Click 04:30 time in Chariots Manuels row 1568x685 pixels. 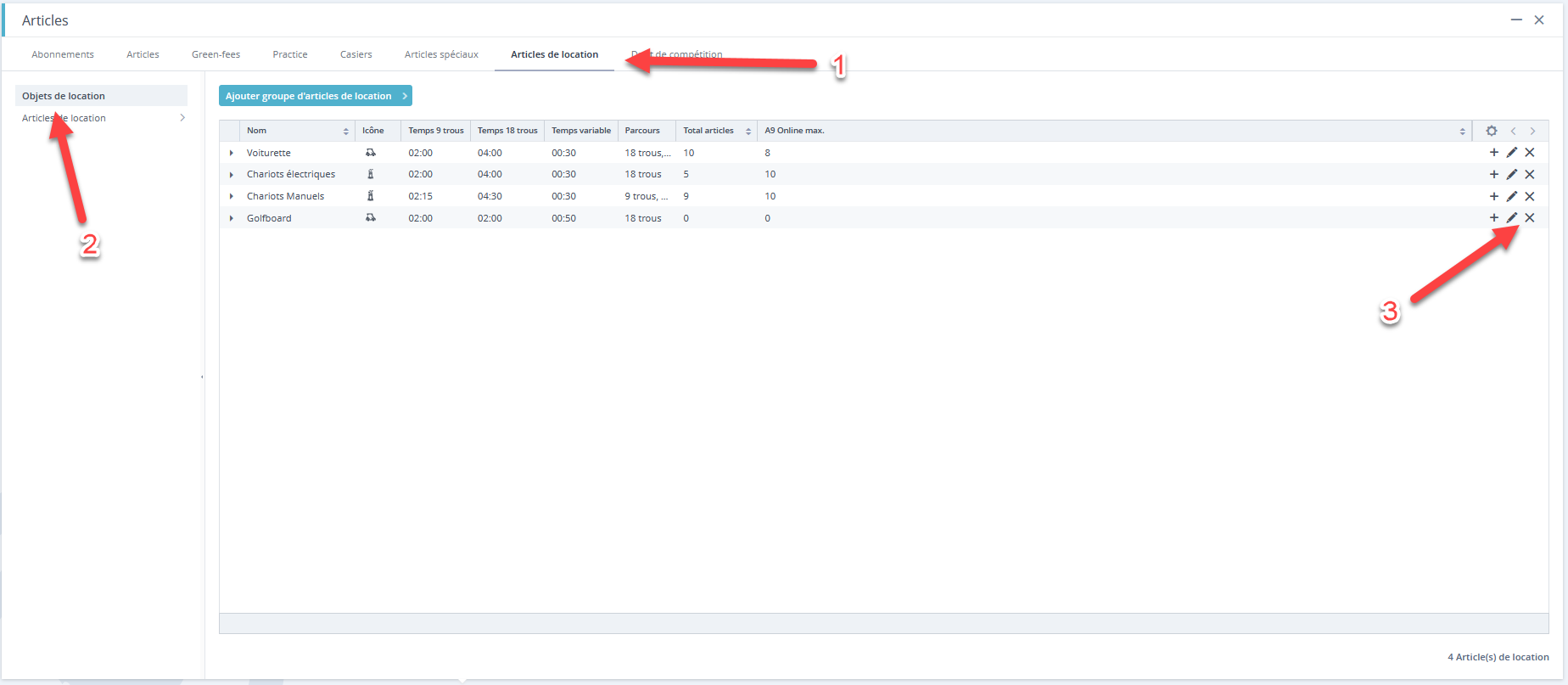(490, 196)
